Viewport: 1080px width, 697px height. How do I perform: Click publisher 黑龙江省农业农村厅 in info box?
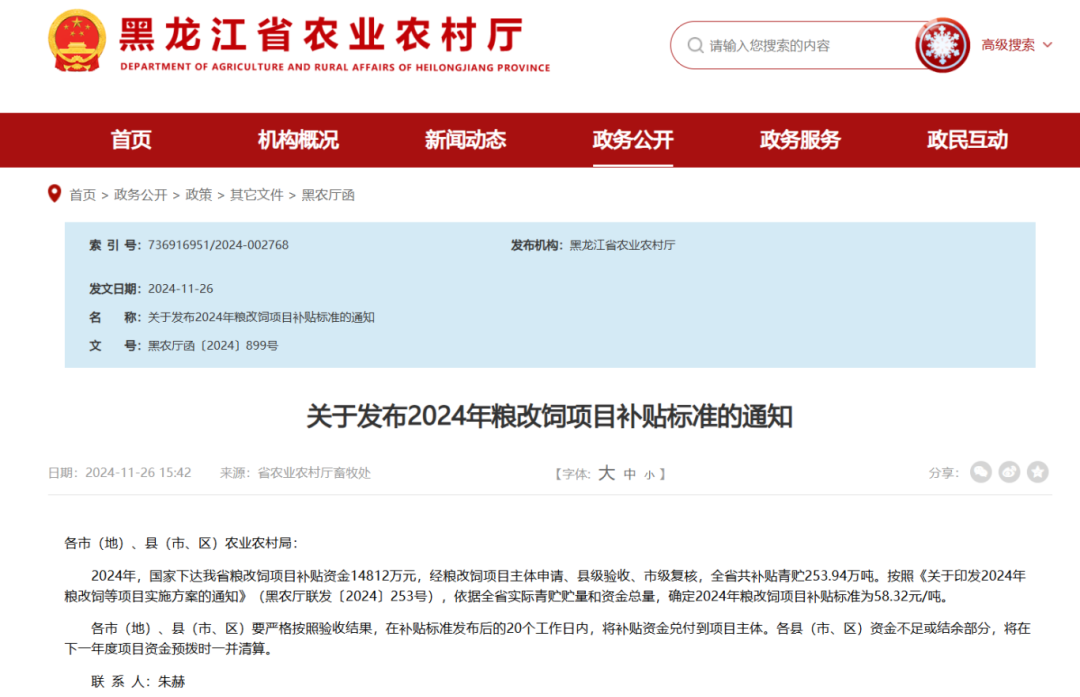tap(622, 245)
